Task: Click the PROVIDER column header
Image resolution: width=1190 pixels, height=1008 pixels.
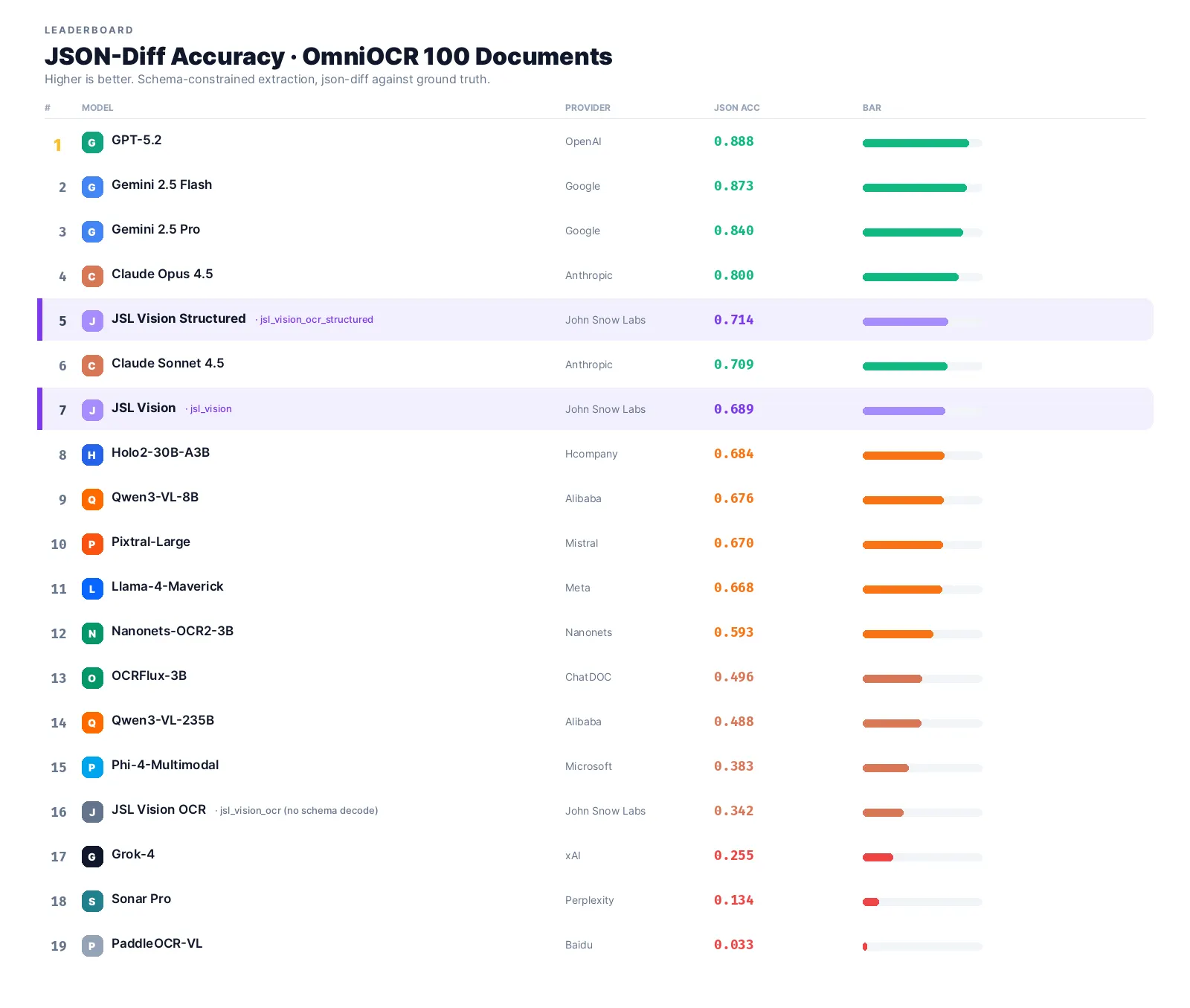Action: pos(588,108)
